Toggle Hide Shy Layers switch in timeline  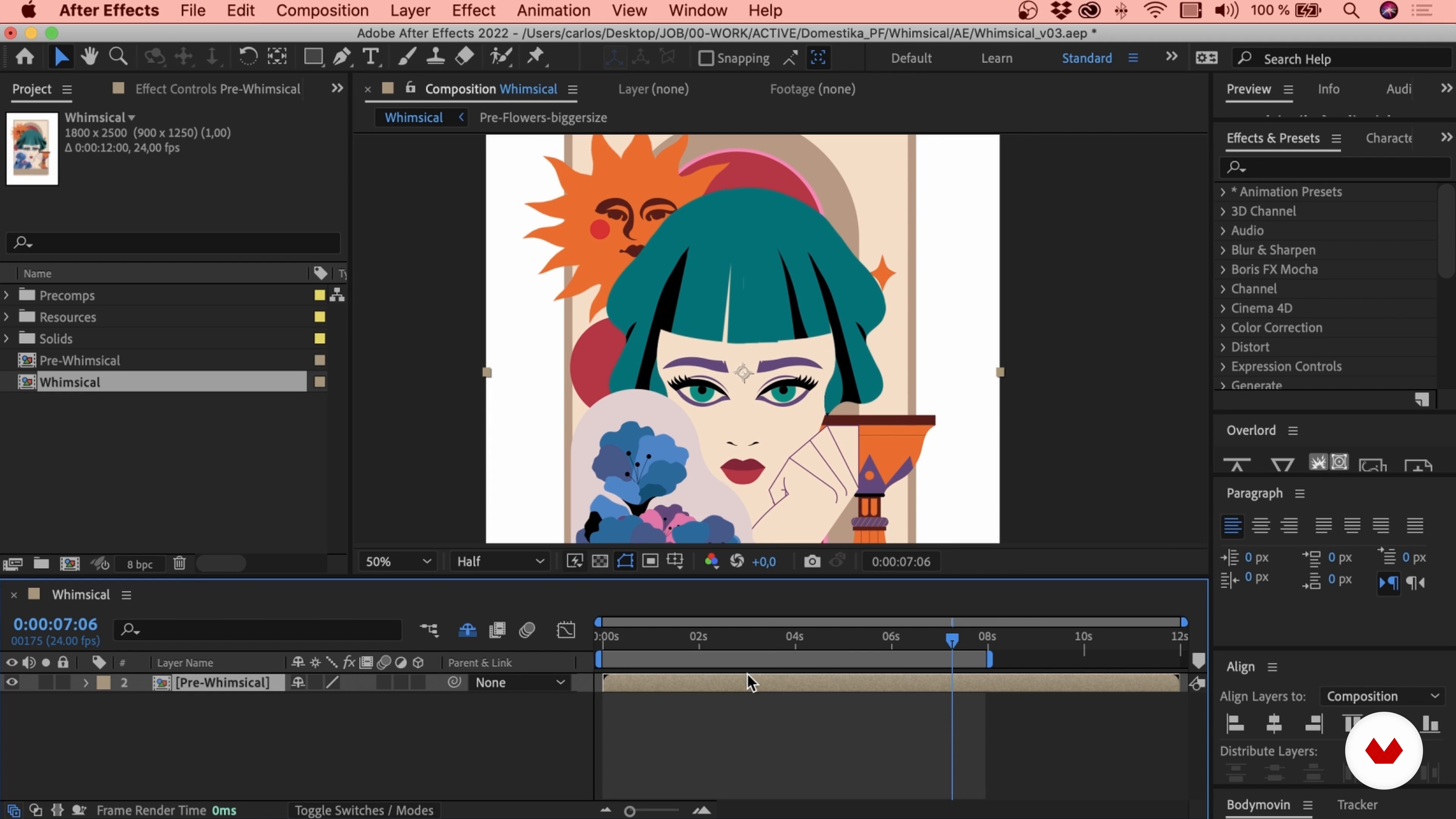(468, 630)
